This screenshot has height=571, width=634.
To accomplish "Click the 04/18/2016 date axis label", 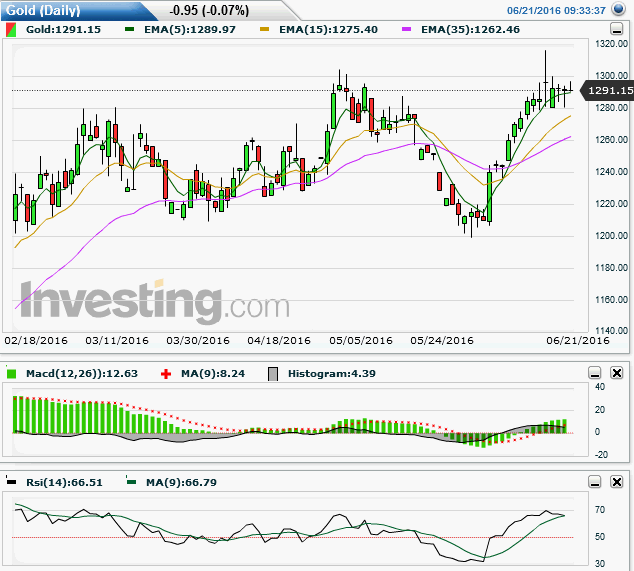I will point(279,340).
